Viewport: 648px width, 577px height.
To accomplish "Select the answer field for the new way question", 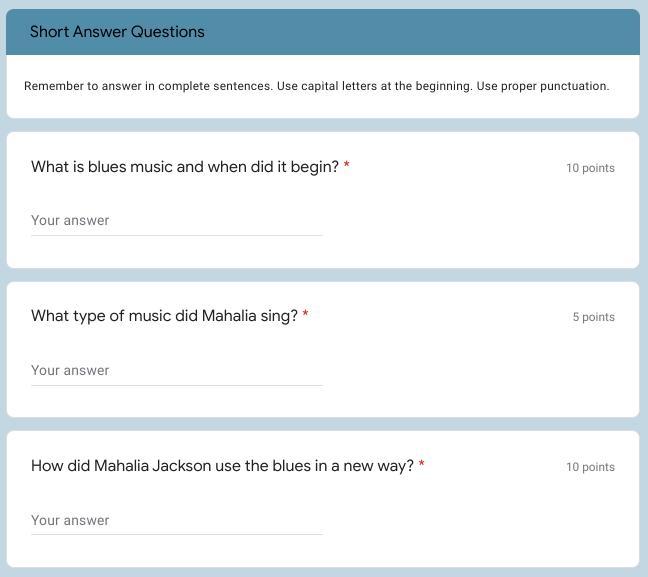I will pyautogui.click(x=176, y=521).
